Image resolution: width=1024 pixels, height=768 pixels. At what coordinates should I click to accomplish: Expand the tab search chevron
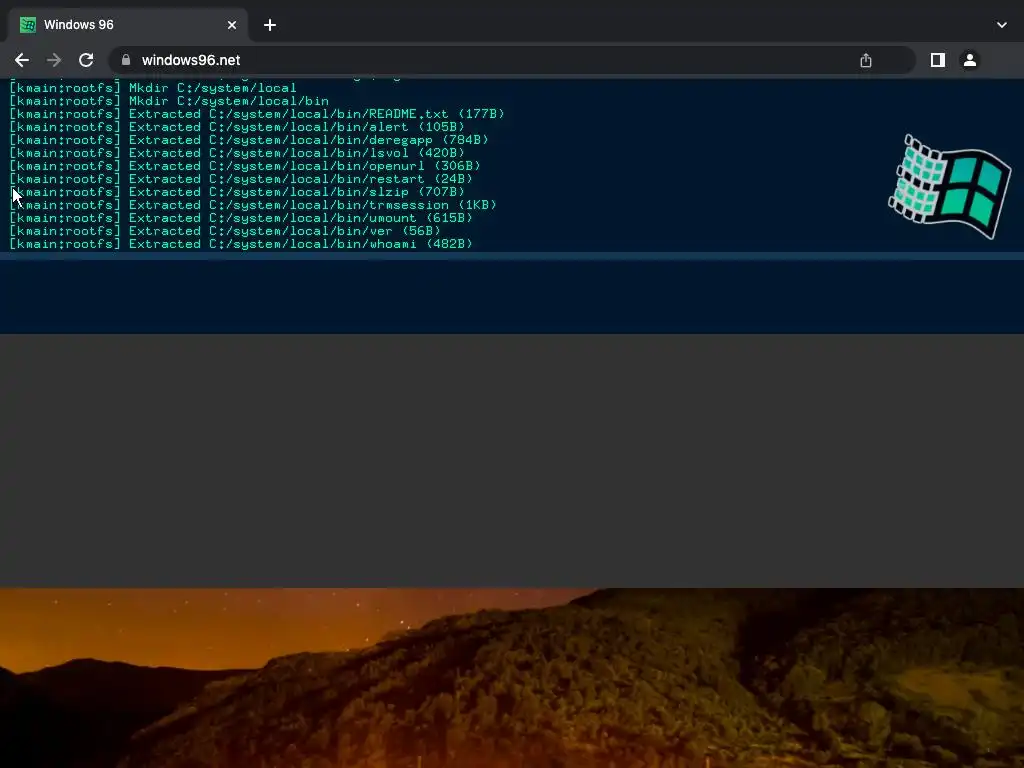[1002, 25]
